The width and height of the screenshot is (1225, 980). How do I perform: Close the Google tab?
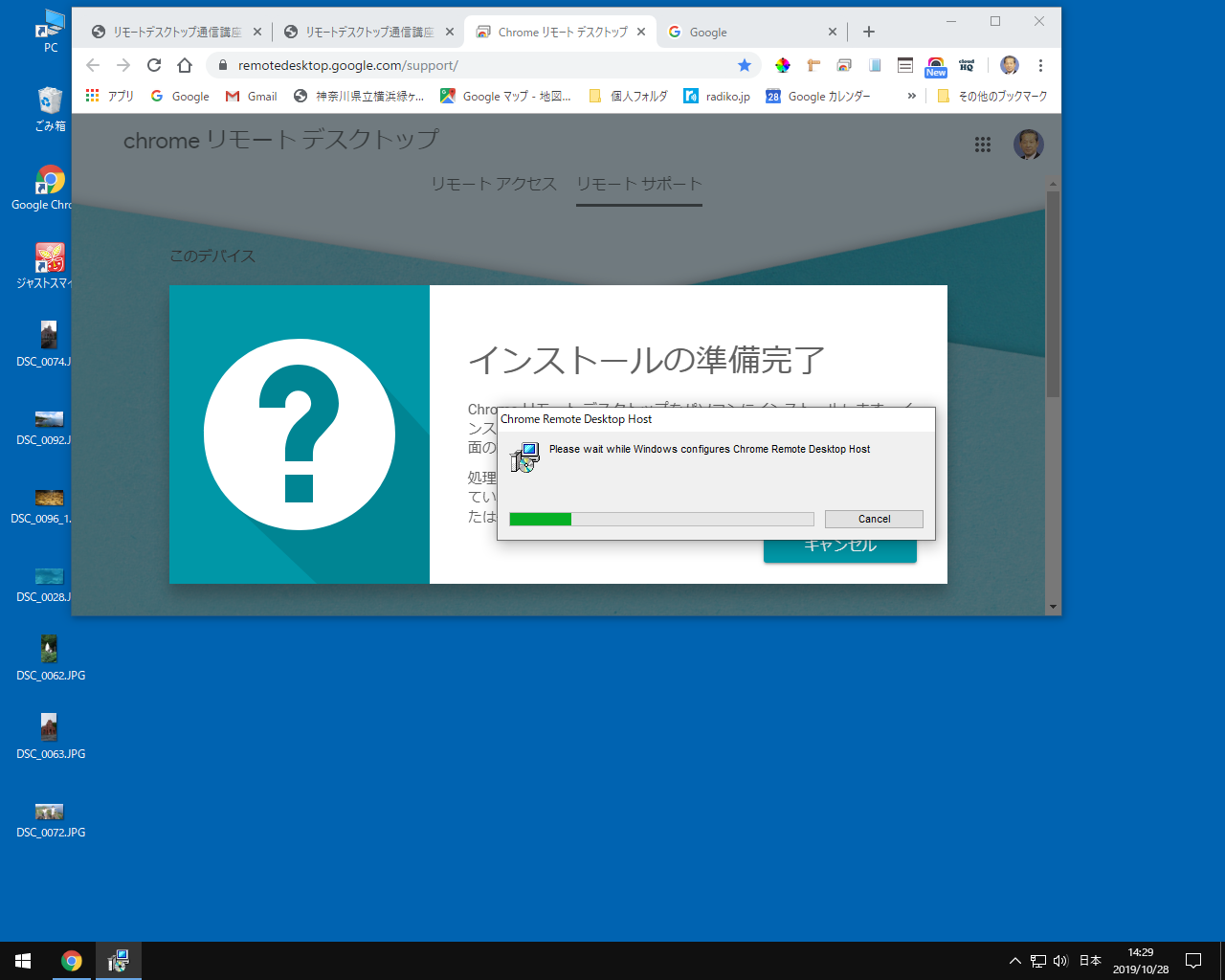click(x=832, y=32)
